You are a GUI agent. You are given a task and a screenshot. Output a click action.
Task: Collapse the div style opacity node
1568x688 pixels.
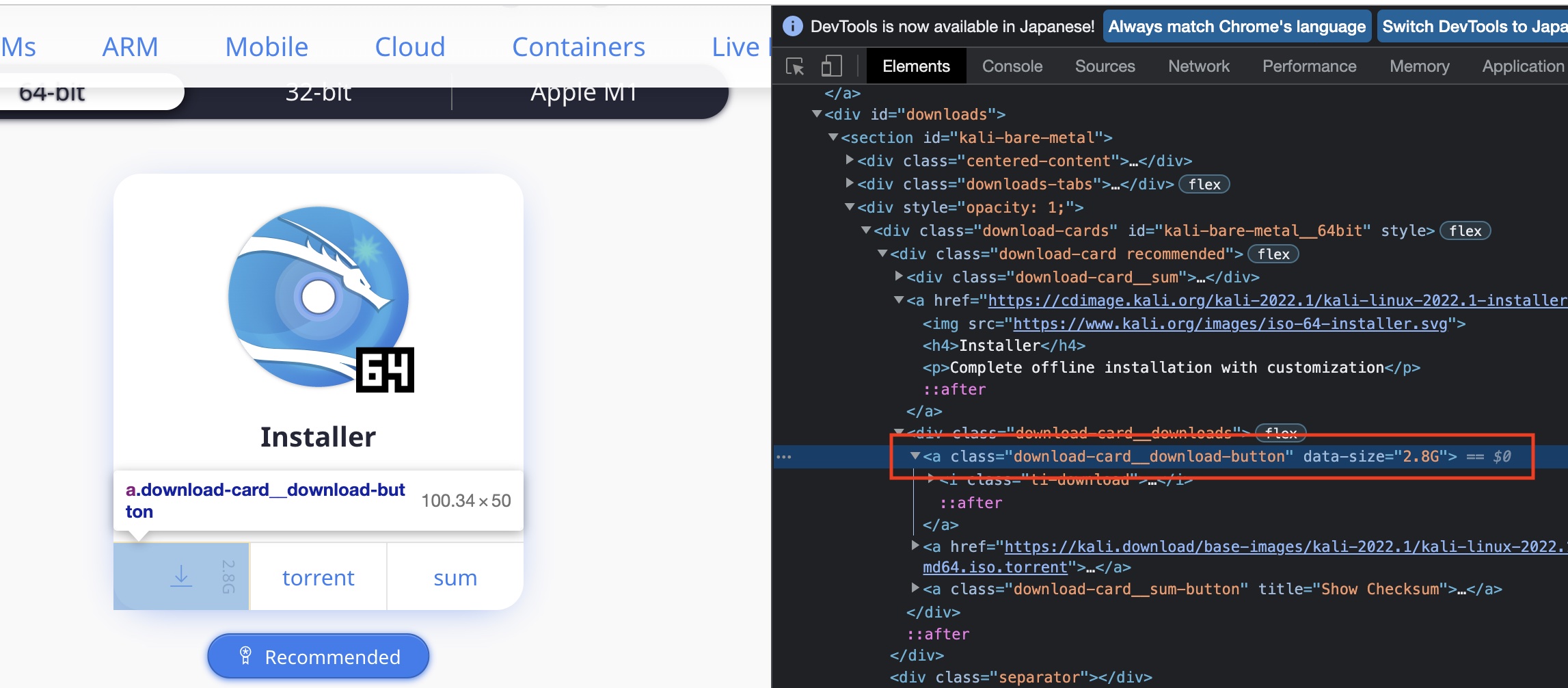[x=850, y=207]
